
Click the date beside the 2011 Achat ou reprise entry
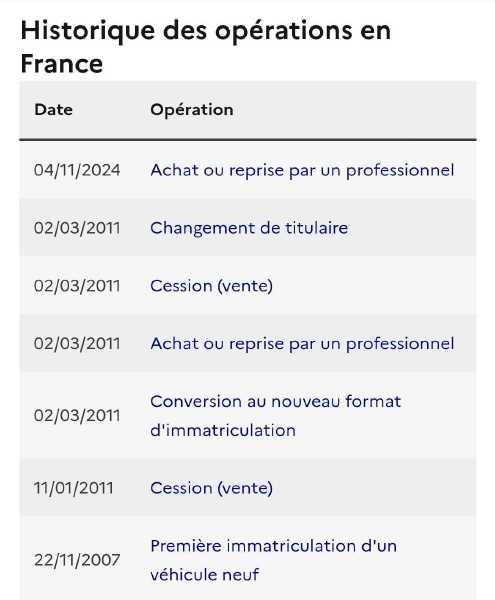point(77,344)
